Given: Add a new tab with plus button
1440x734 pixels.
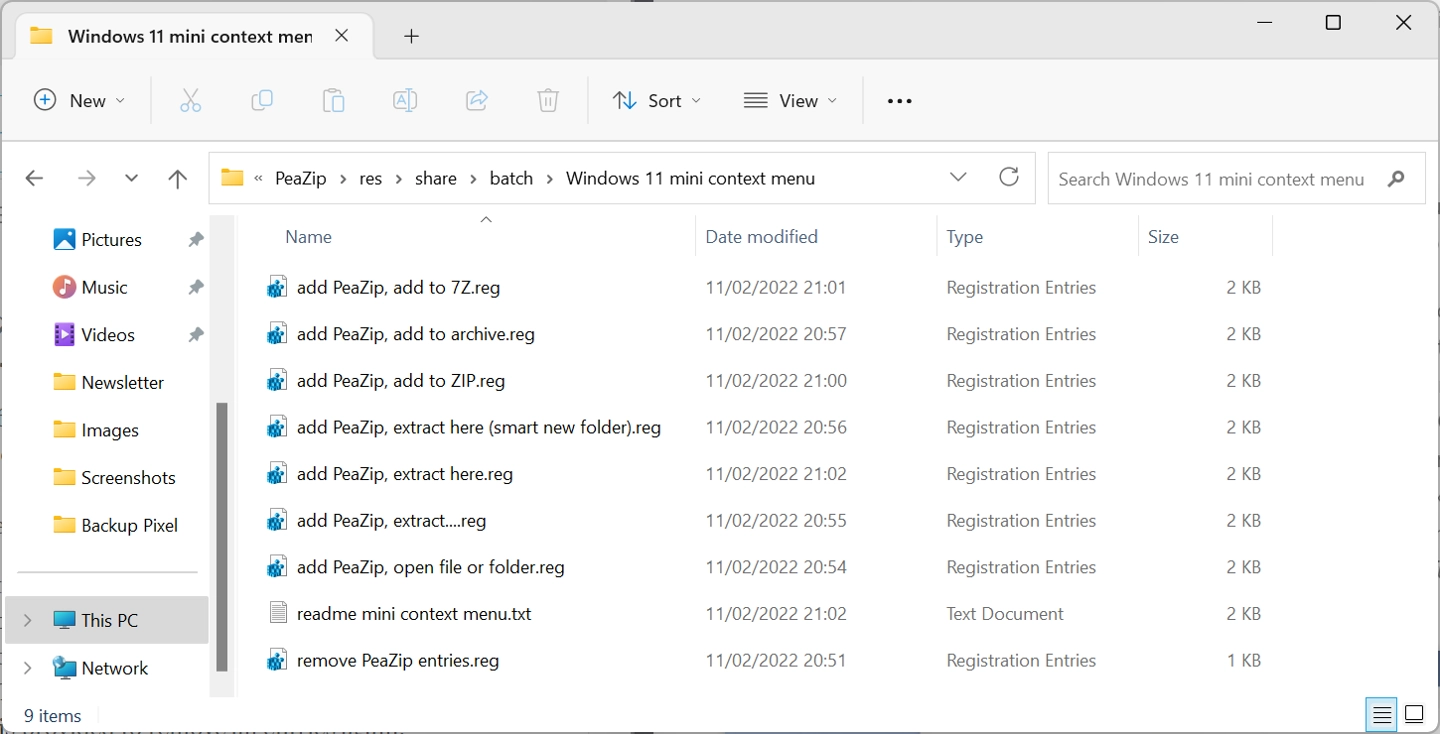Looking at the screenshot, I should point(411,36).
